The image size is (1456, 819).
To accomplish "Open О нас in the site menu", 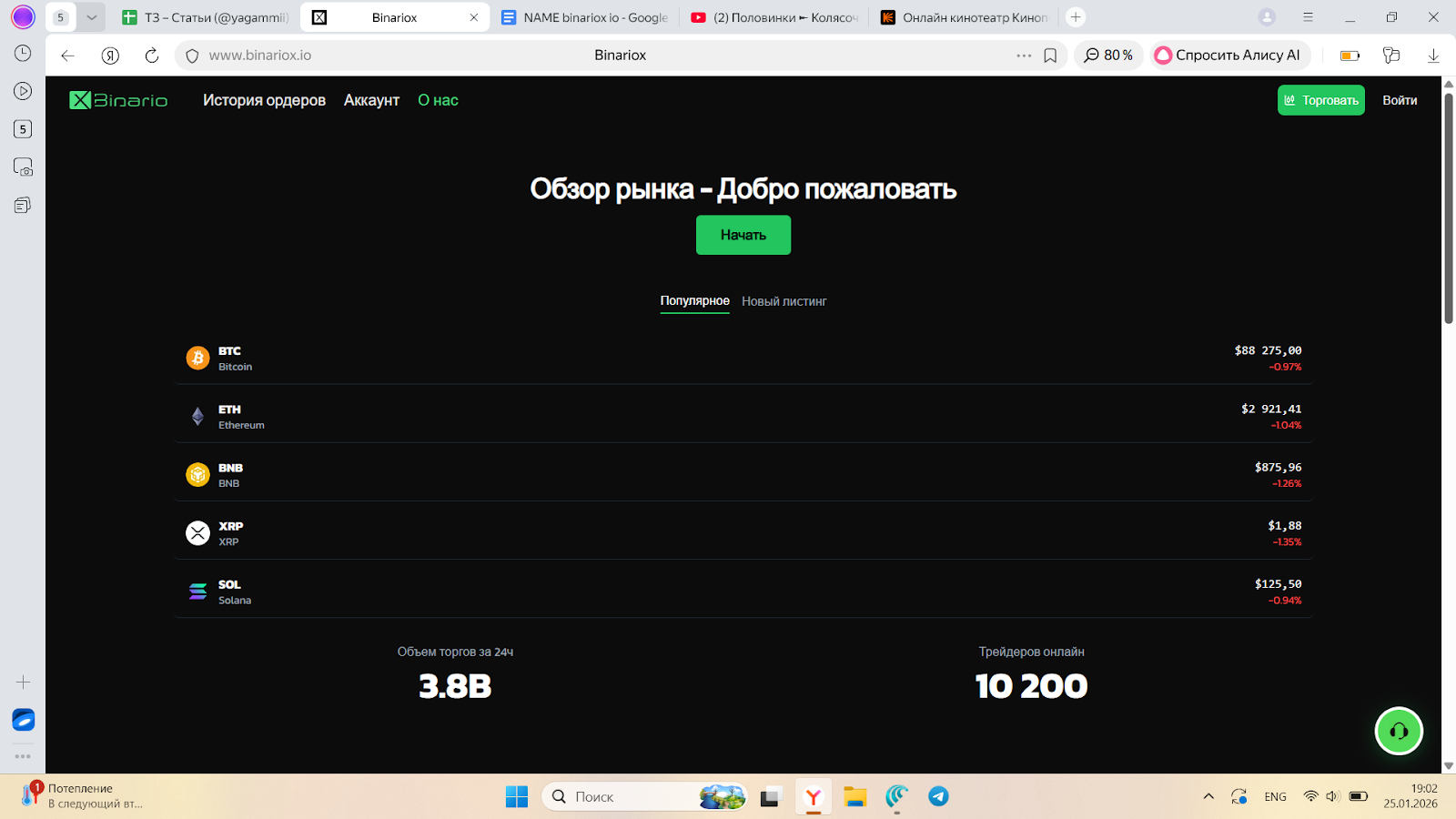I will 438,100.
